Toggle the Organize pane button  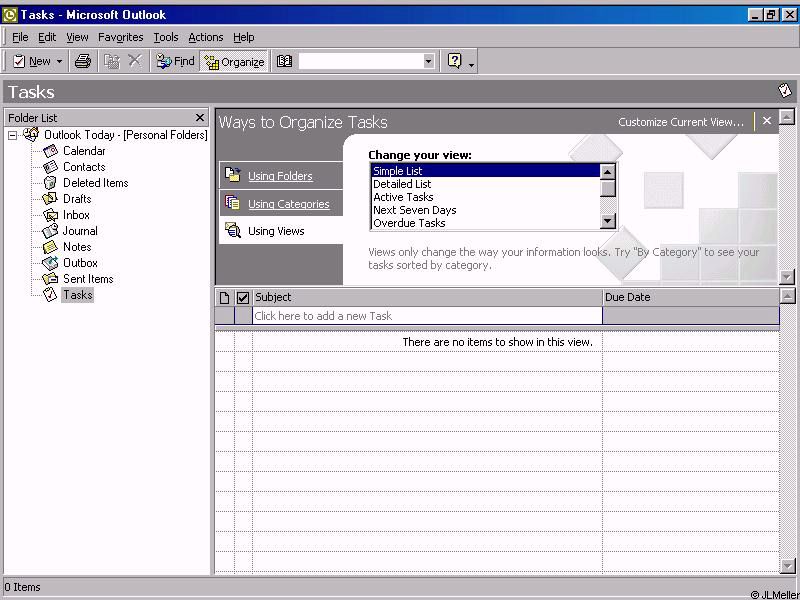pyautogui.click(x=234, y=61)
